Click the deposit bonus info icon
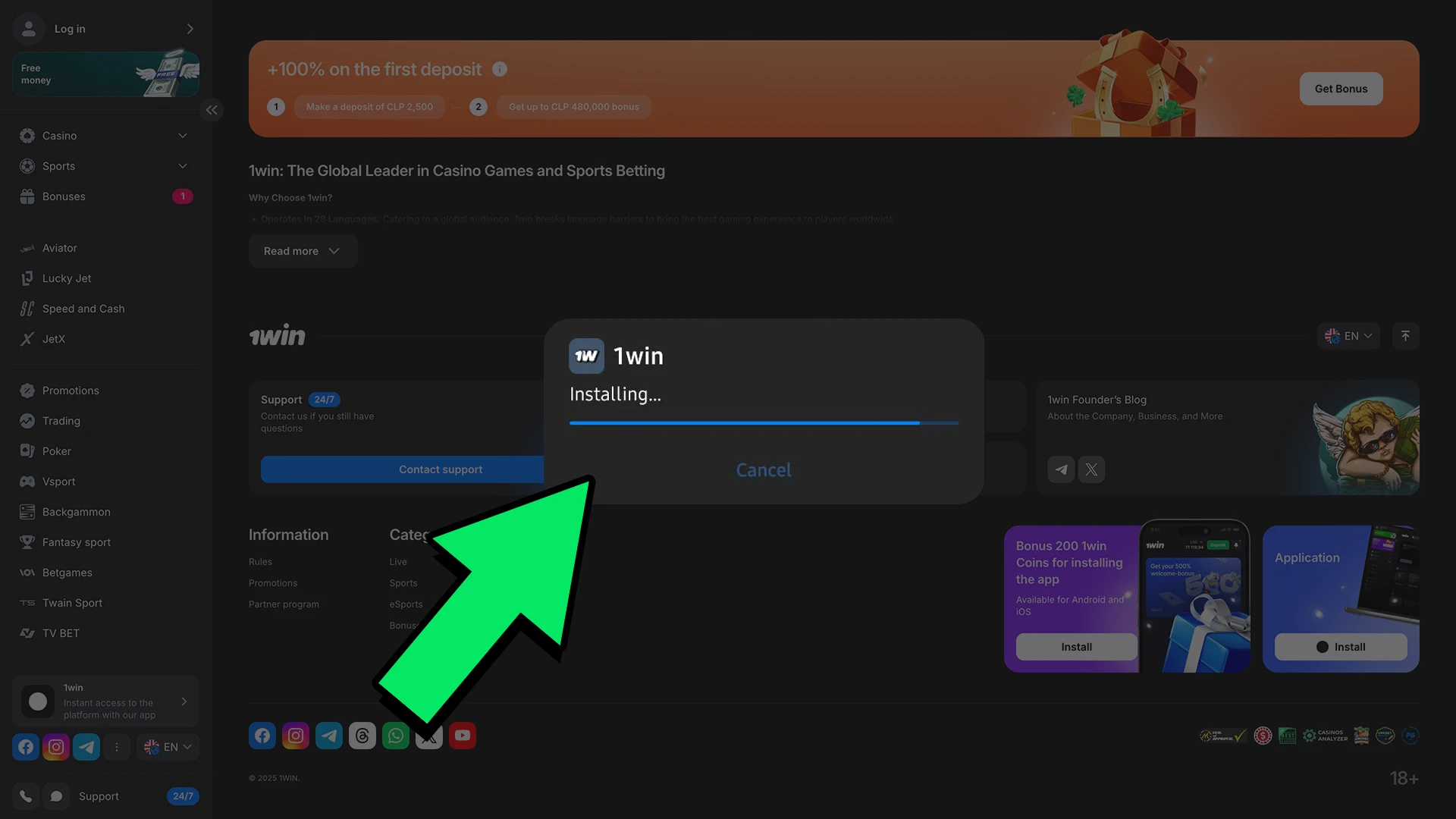 [500, 69]
